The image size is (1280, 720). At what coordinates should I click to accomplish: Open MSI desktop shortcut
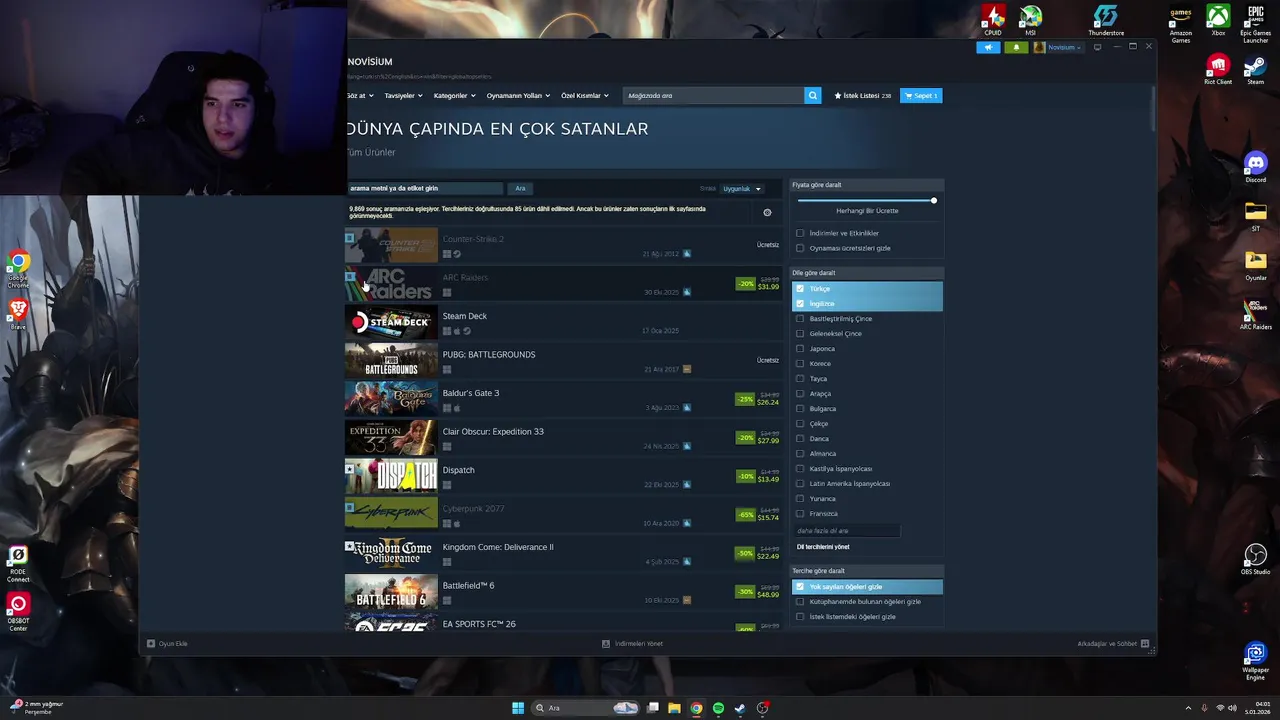(1030, 20)
